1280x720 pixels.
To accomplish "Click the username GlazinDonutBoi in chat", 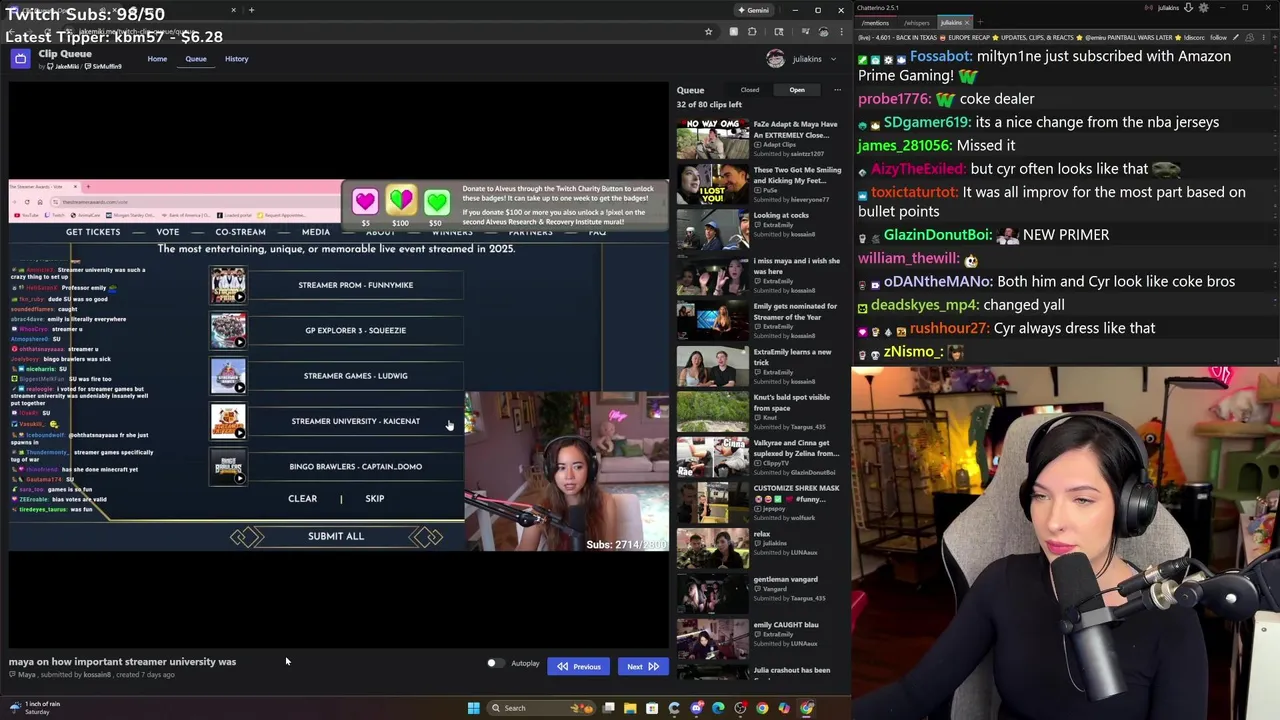I will (x=937, y=235).
